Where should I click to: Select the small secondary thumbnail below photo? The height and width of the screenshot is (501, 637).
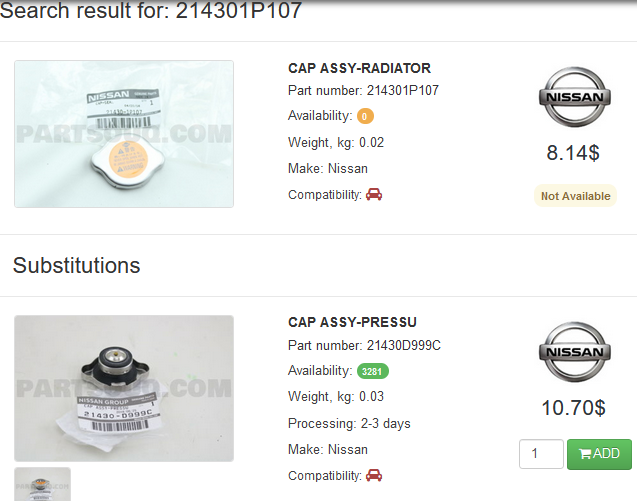[42, 484]
